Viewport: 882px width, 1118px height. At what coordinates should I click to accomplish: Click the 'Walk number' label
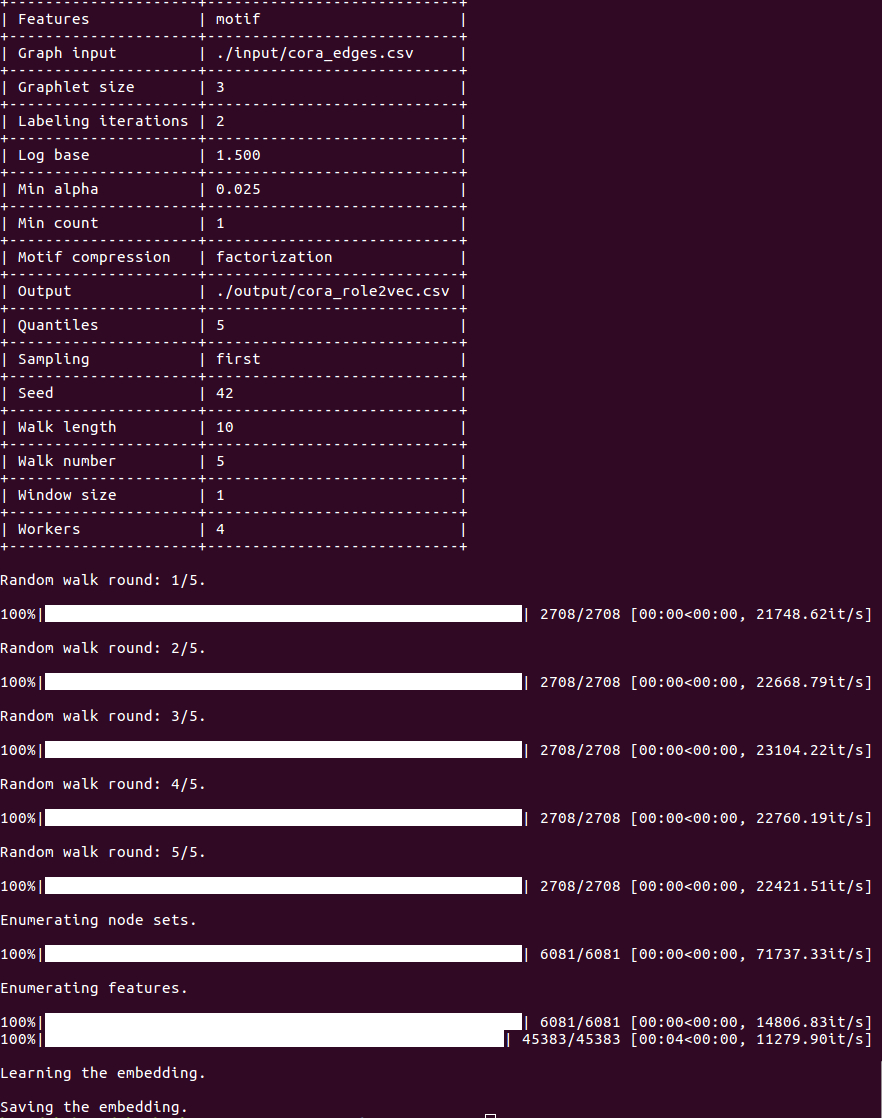[67, 461]
